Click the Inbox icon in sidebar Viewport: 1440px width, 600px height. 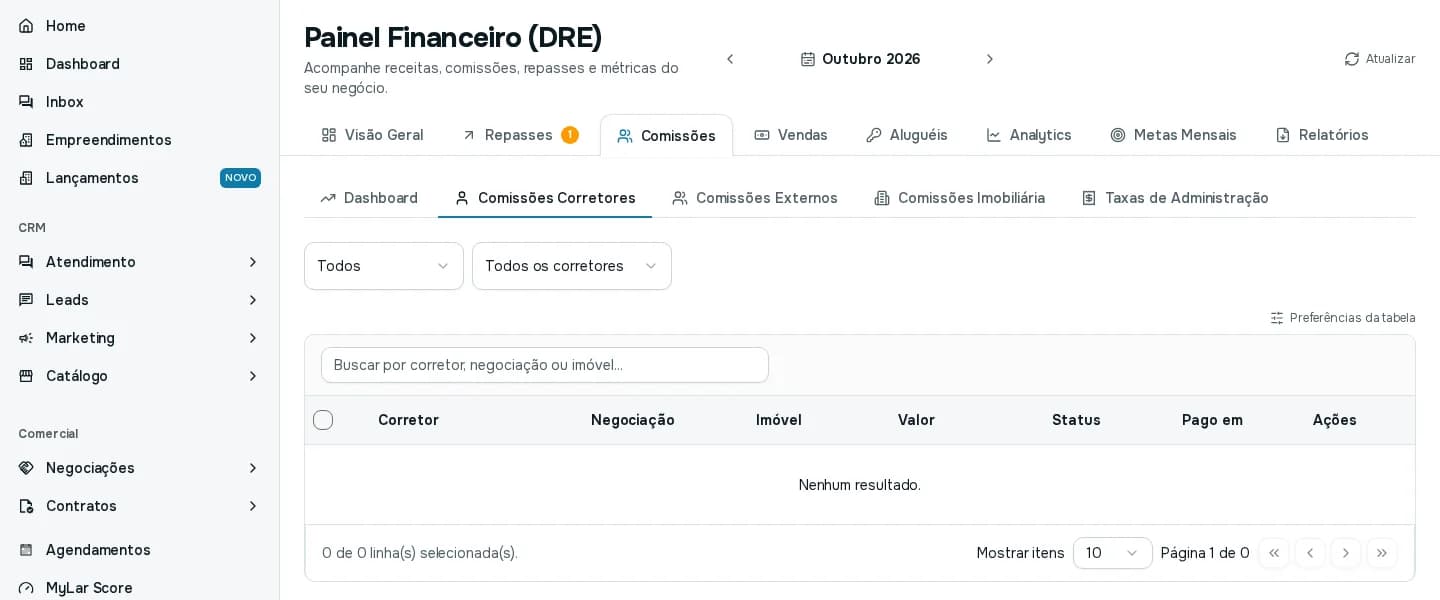click(26, 102)
